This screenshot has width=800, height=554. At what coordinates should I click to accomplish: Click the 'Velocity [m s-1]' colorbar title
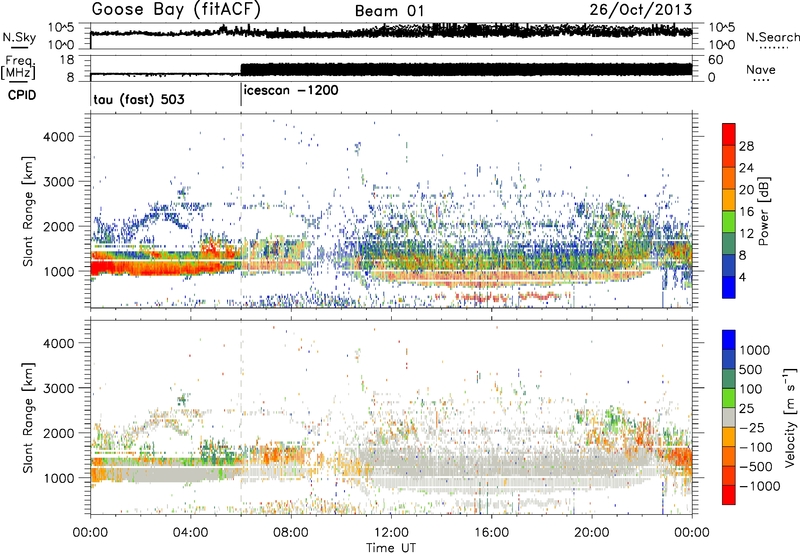tap(790, 416)
